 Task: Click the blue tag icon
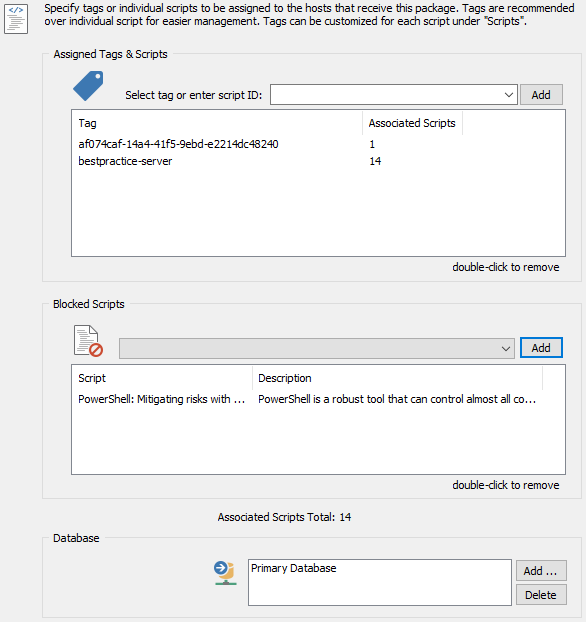point(88,86)
